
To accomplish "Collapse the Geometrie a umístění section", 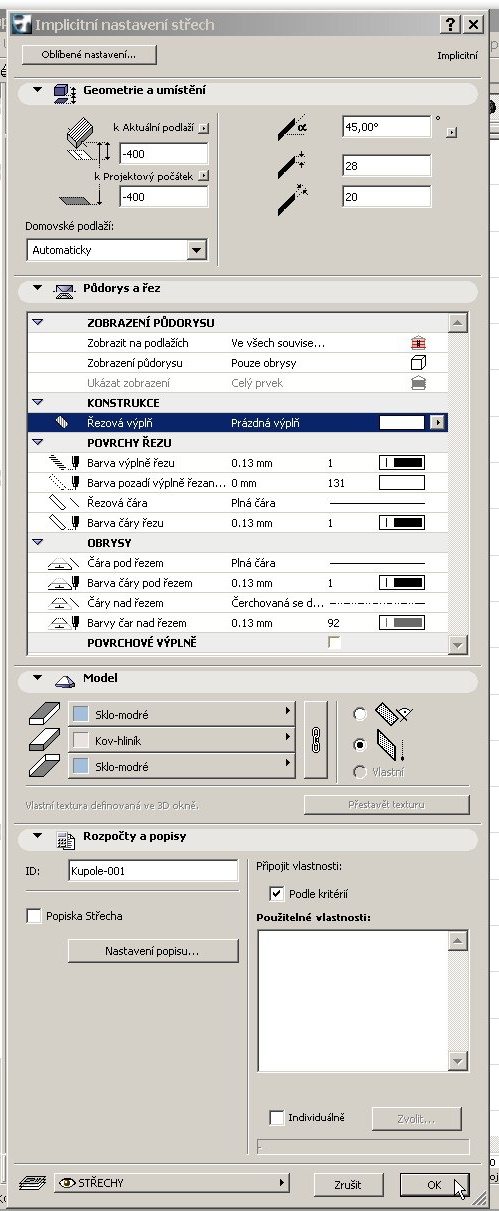I will (38, 90).
